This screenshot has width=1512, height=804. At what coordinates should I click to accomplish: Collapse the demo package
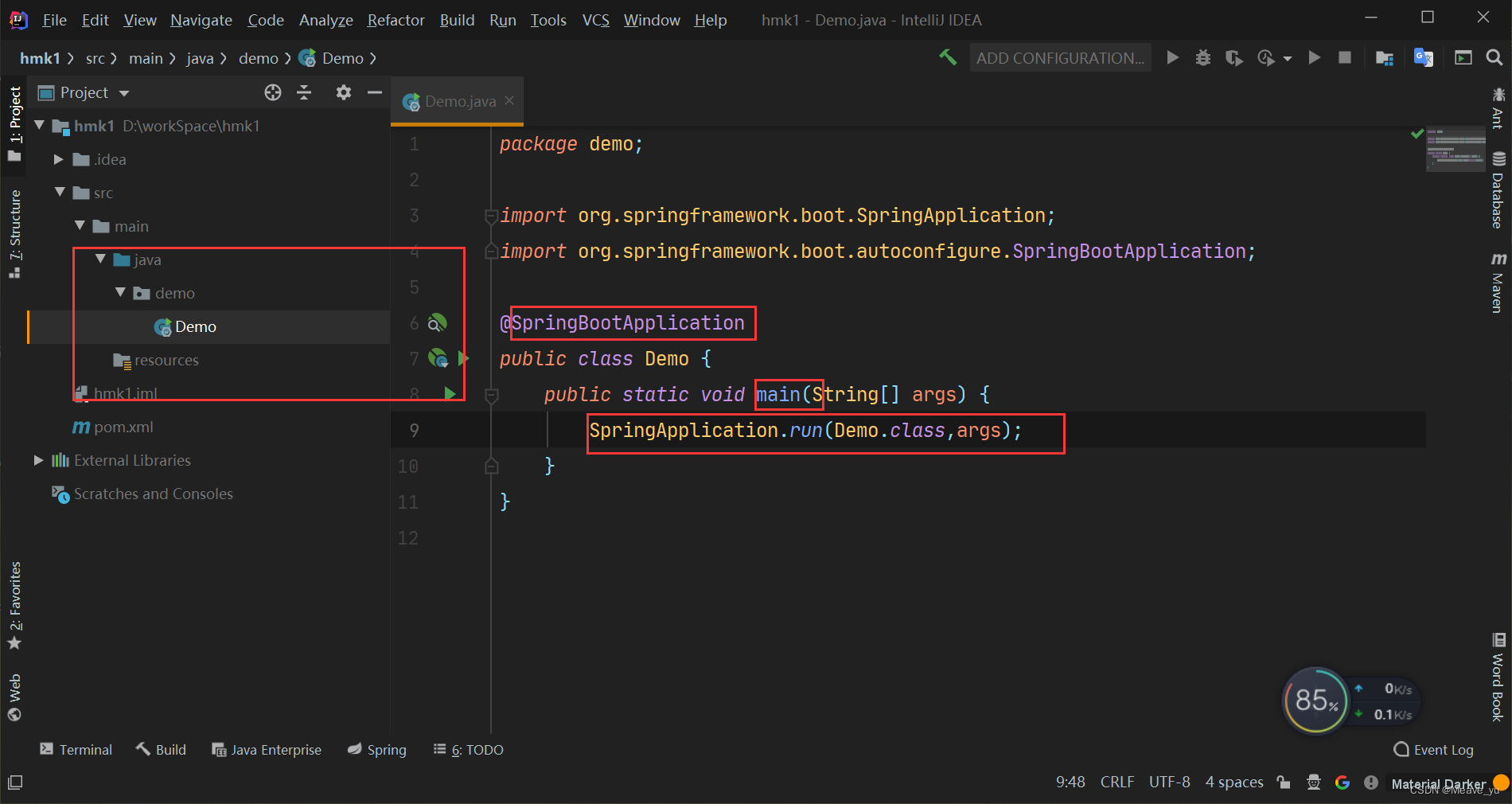point(120,292)
